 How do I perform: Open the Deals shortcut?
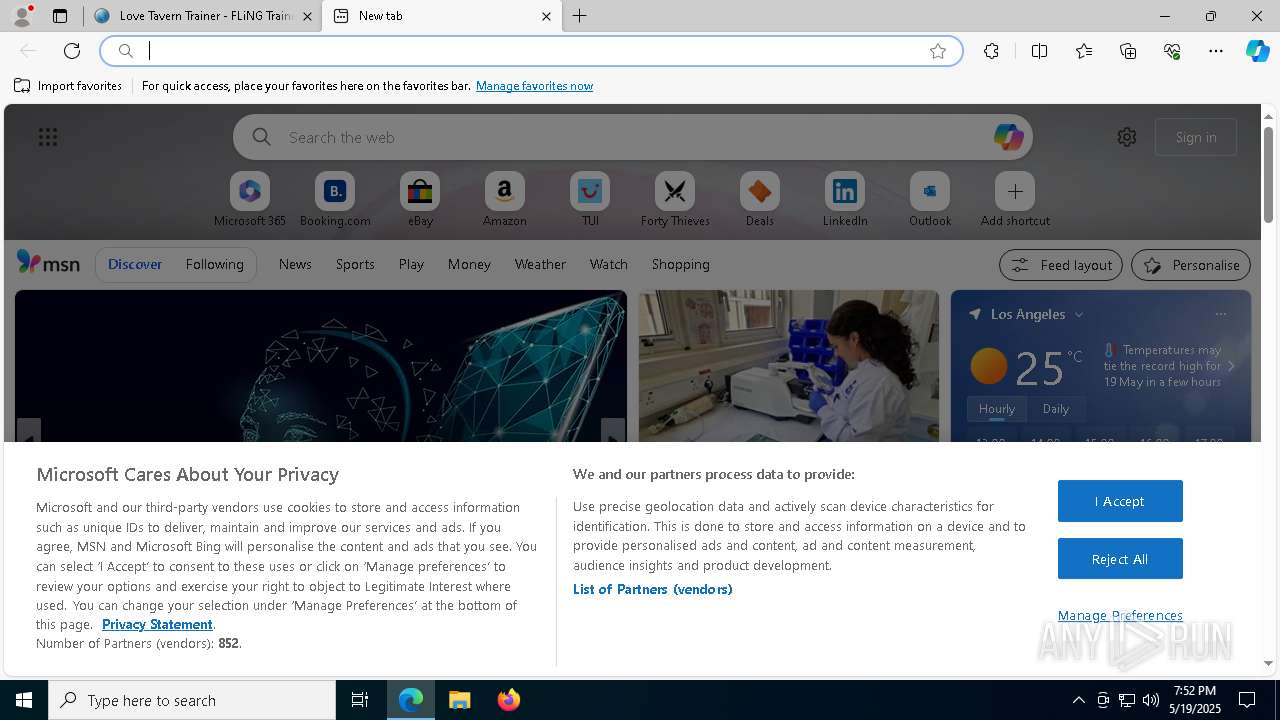[760, 200]
